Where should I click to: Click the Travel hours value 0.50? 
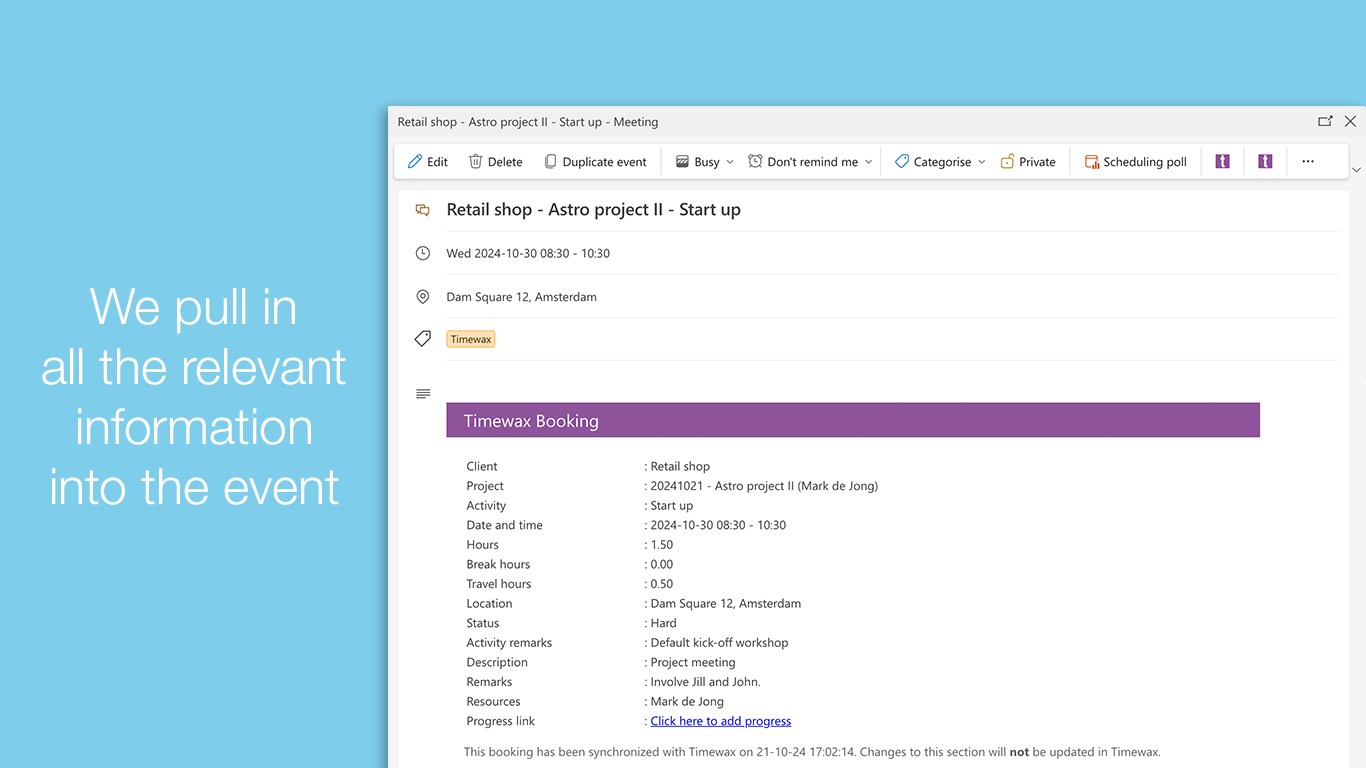pos(662,584)
